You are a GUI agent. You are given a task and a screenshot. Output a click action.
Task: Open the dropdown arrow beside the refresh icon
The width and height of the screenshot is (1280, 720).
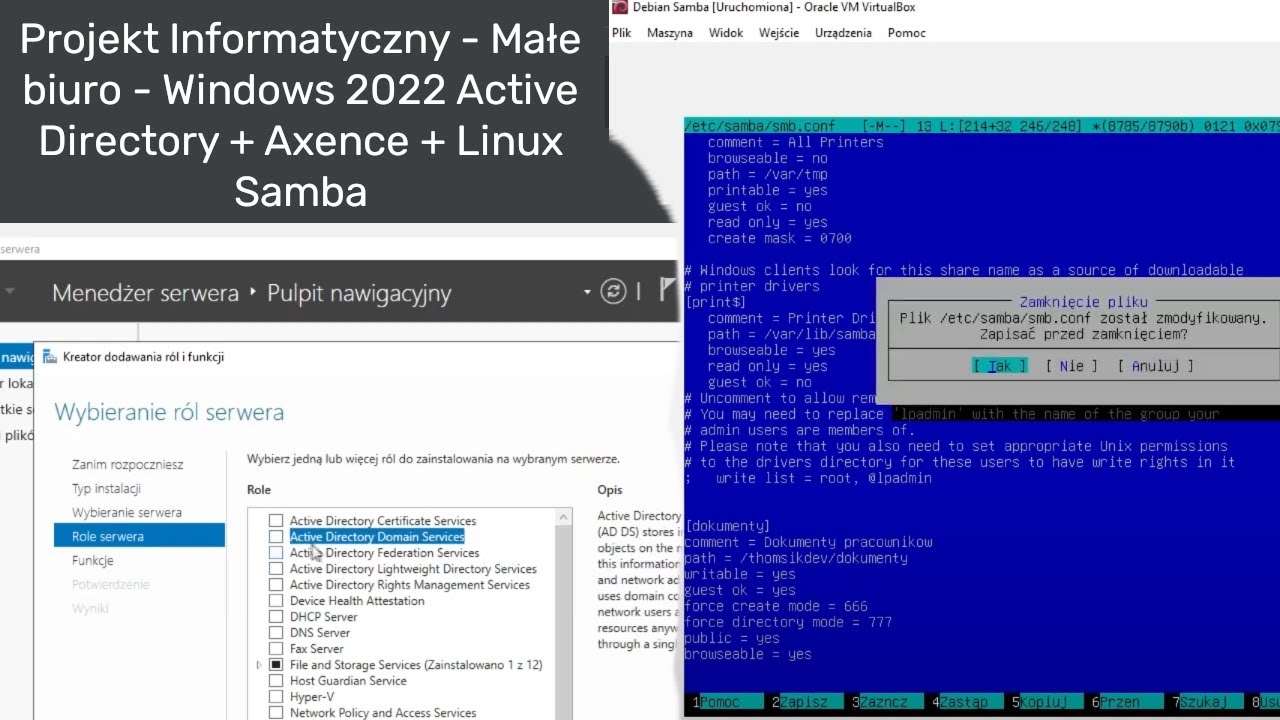point(587,293)
